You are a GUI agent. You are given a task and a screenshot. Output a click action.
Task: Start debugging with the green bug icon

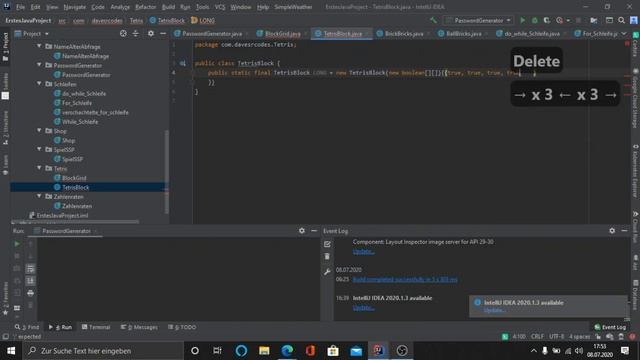pyautogui.click(x=535, y=20)
